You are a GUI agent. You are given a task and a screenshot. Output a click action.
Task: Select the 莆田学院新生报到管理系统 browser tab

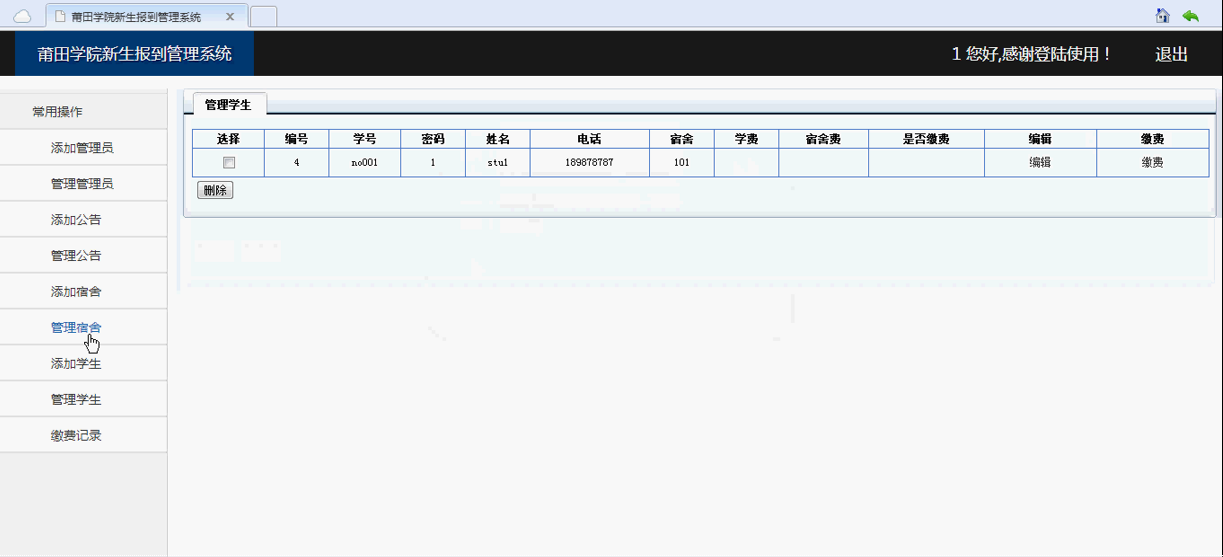coord(145,17)
